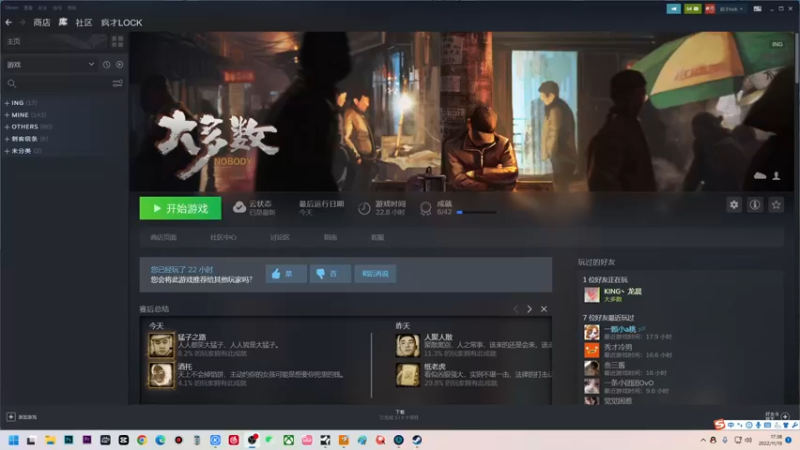Image resolution: width=800 pixels, height=450 pixels.
Task: Open File Explorer from the taskbar
Action: point(50,440)
